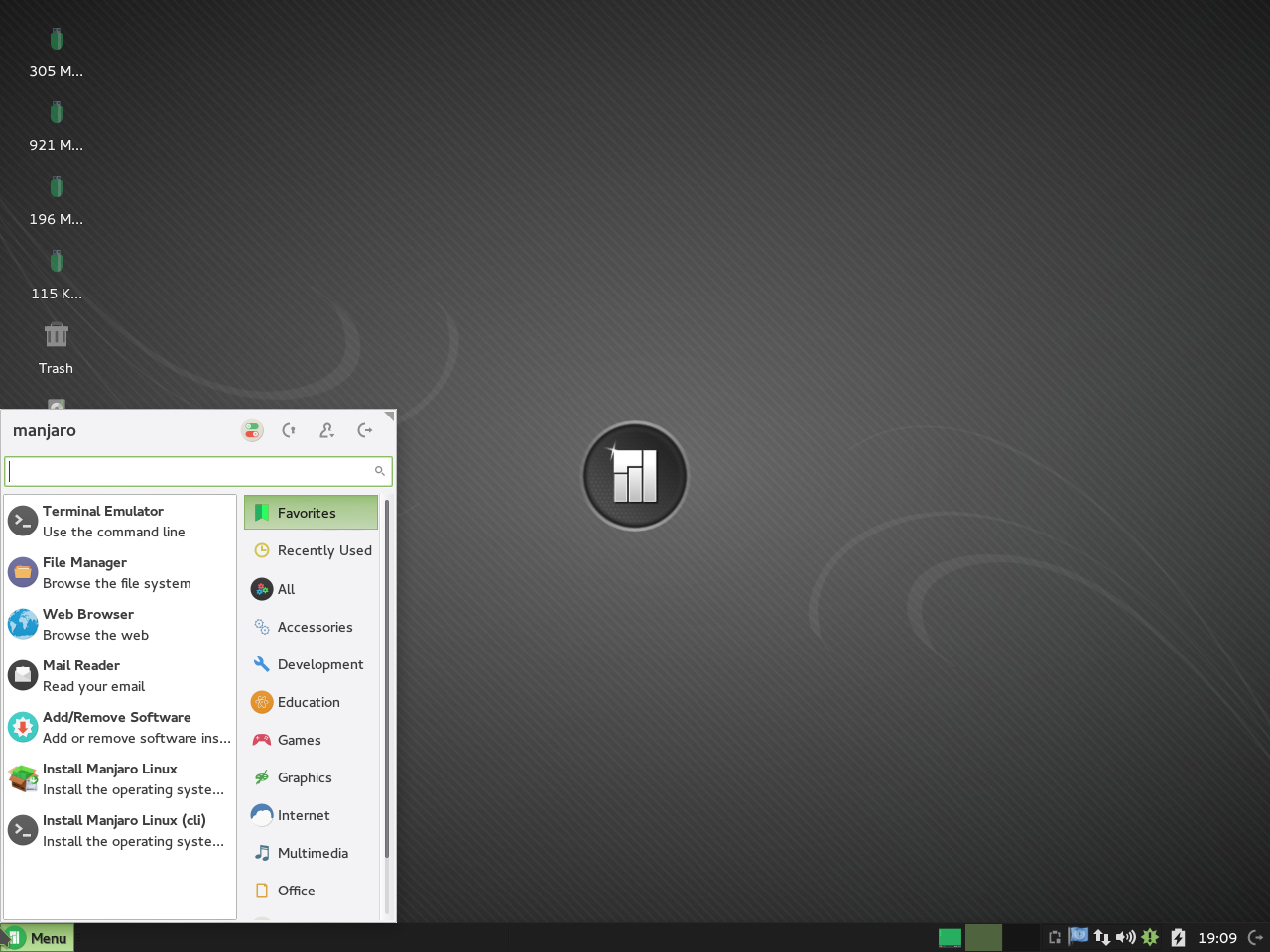Start Install Manjaro Linux graphical installer
The height and width of the screenshot is (952, 1270).
tap(120, 778)
